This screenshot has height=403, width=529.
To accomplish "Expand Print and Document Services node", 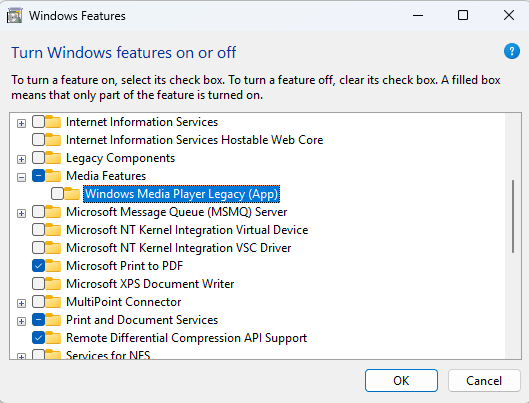I will (21, 321).
